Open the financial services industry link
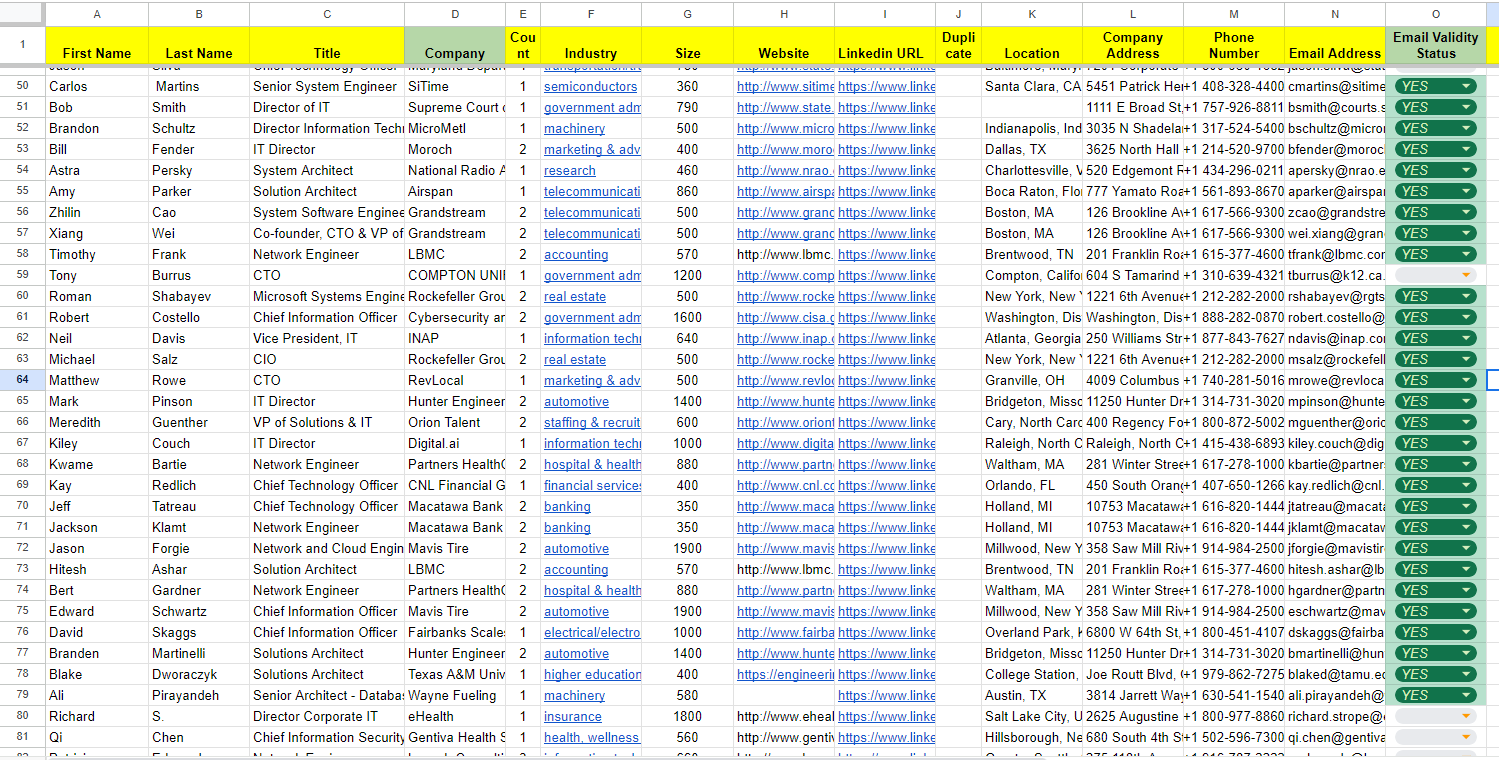 (x=592, y=485)
